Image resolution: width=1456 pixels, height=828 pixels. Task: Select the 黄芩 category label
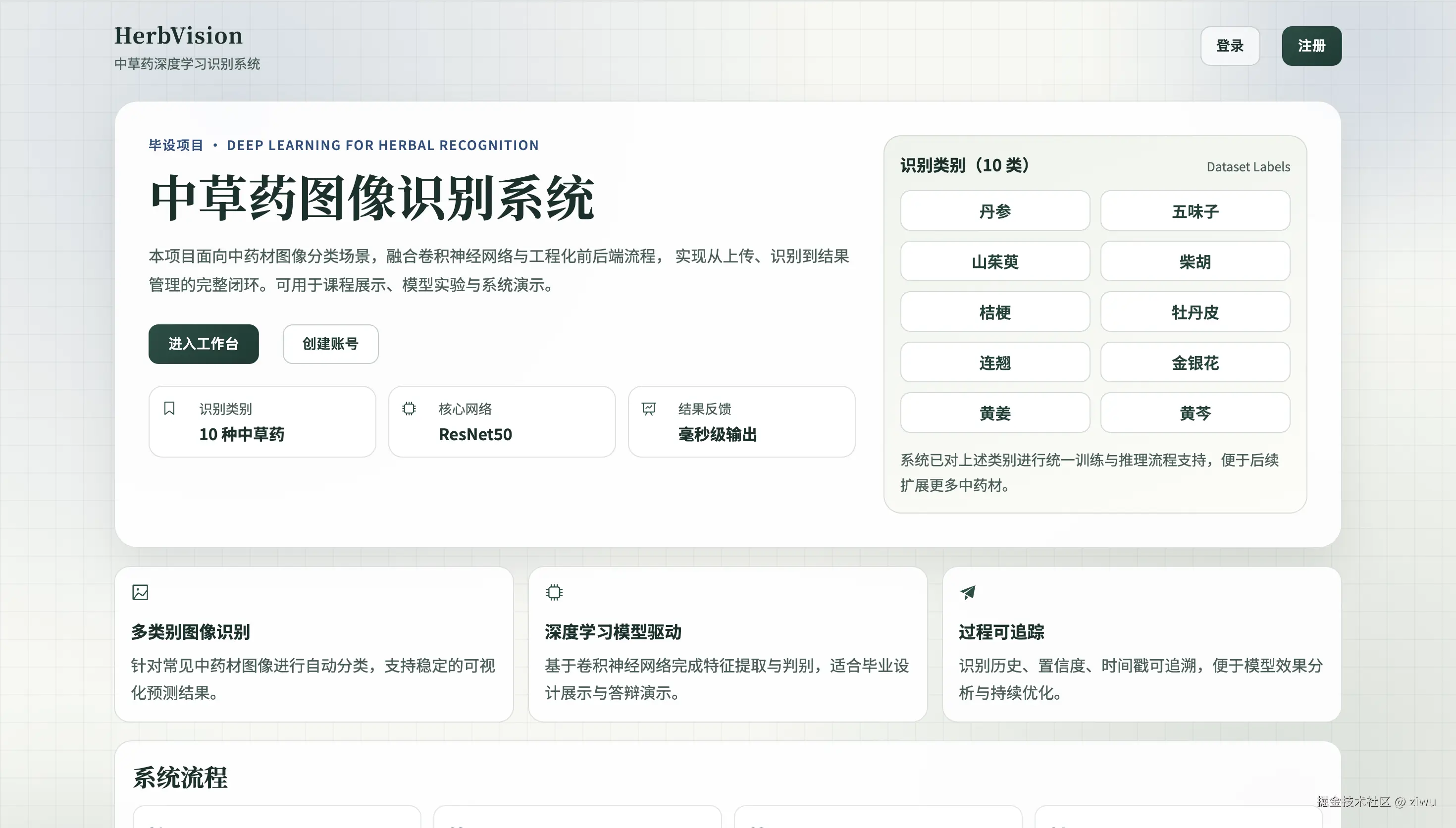pyautogui.click(x=1195, y=413)
